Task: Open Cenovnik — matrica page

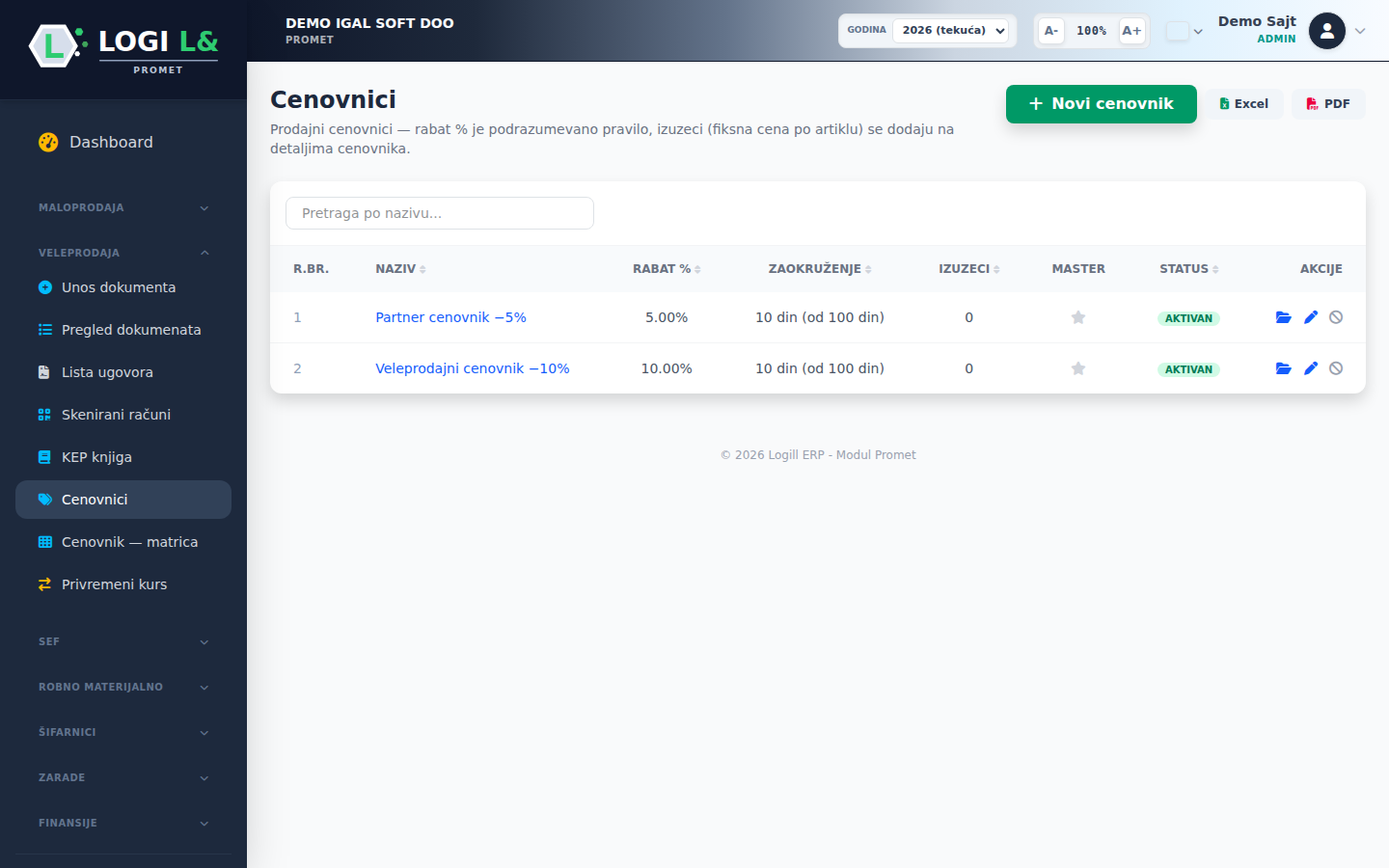Action: 123,542
